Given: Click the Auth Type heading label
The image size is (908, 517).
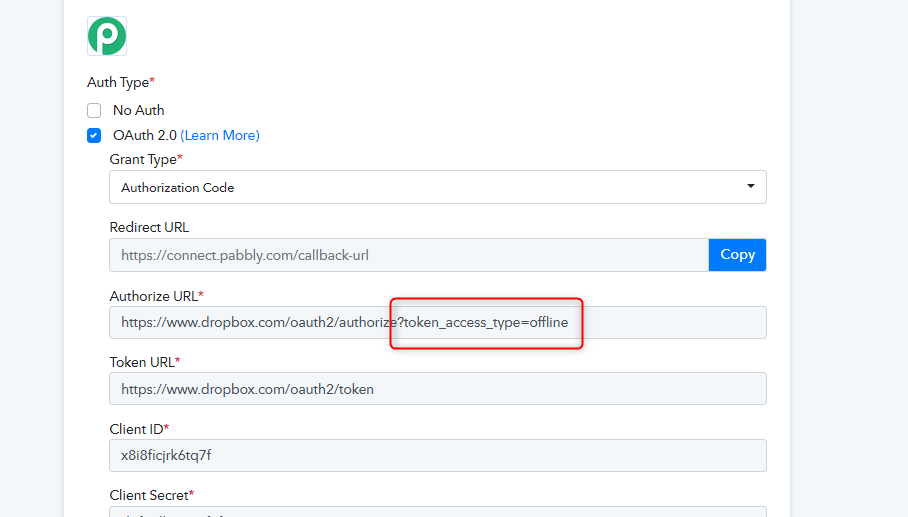Looking at the screenshot, I should [x=120, y=82].
